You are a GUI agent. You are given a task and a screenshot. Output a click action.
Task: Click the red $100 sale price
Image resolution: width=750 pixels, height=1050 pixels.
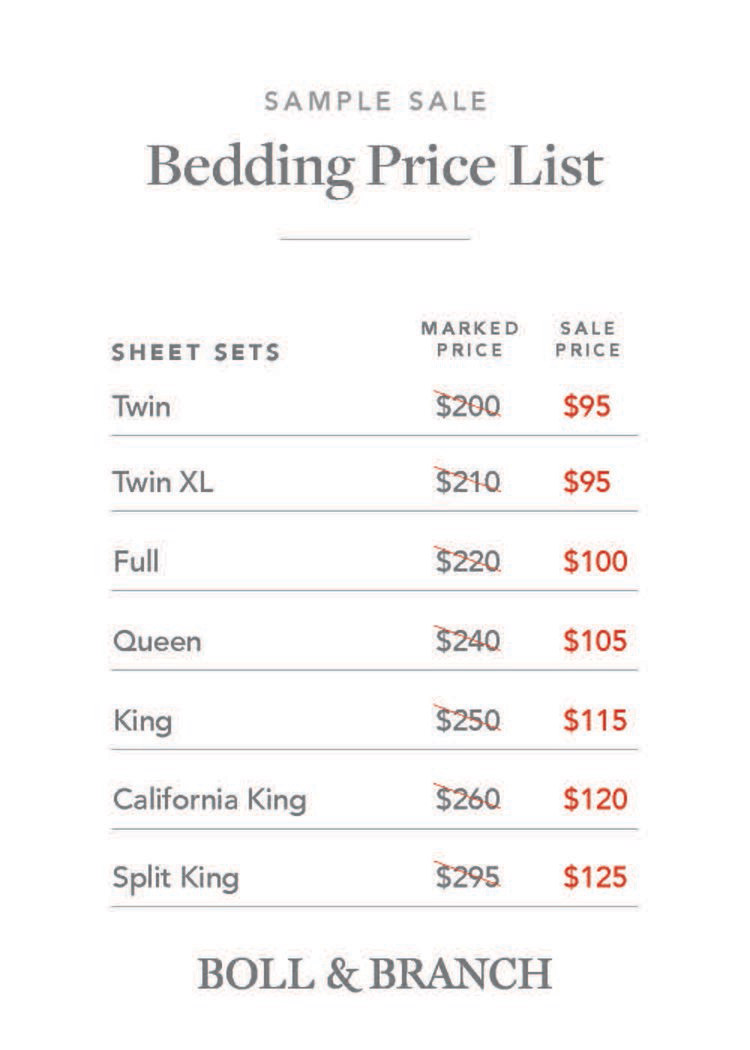click(595, 561)
